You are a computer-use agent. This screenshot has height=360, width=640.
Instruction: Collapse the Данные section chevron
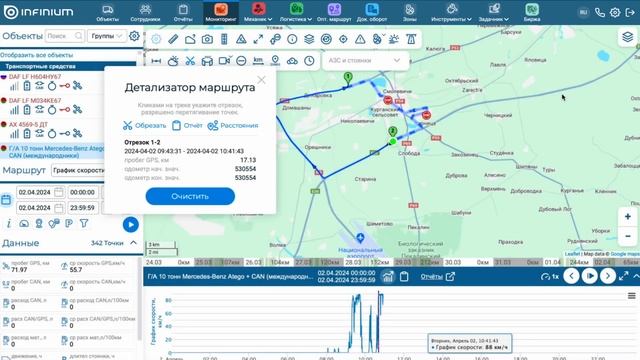click(x=133, y=243)
